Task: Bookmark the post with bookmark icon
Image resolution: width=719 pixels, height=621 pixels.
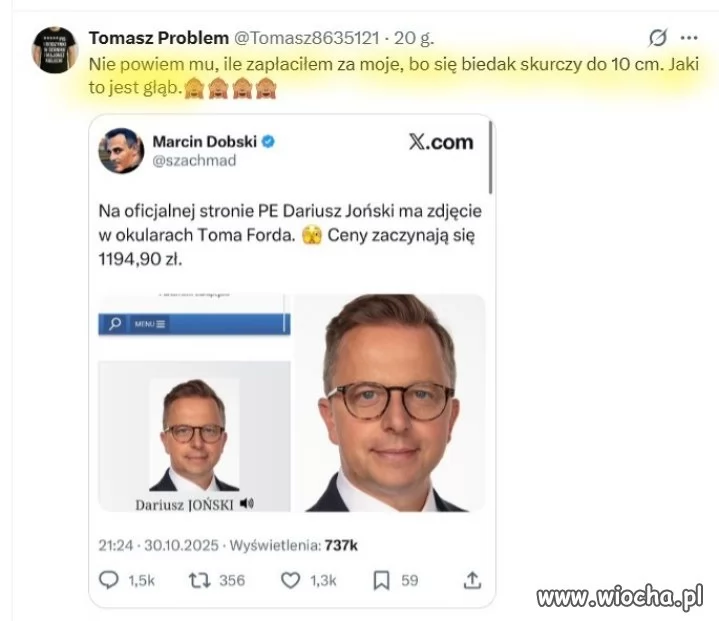Action: [x=382, y=580]
